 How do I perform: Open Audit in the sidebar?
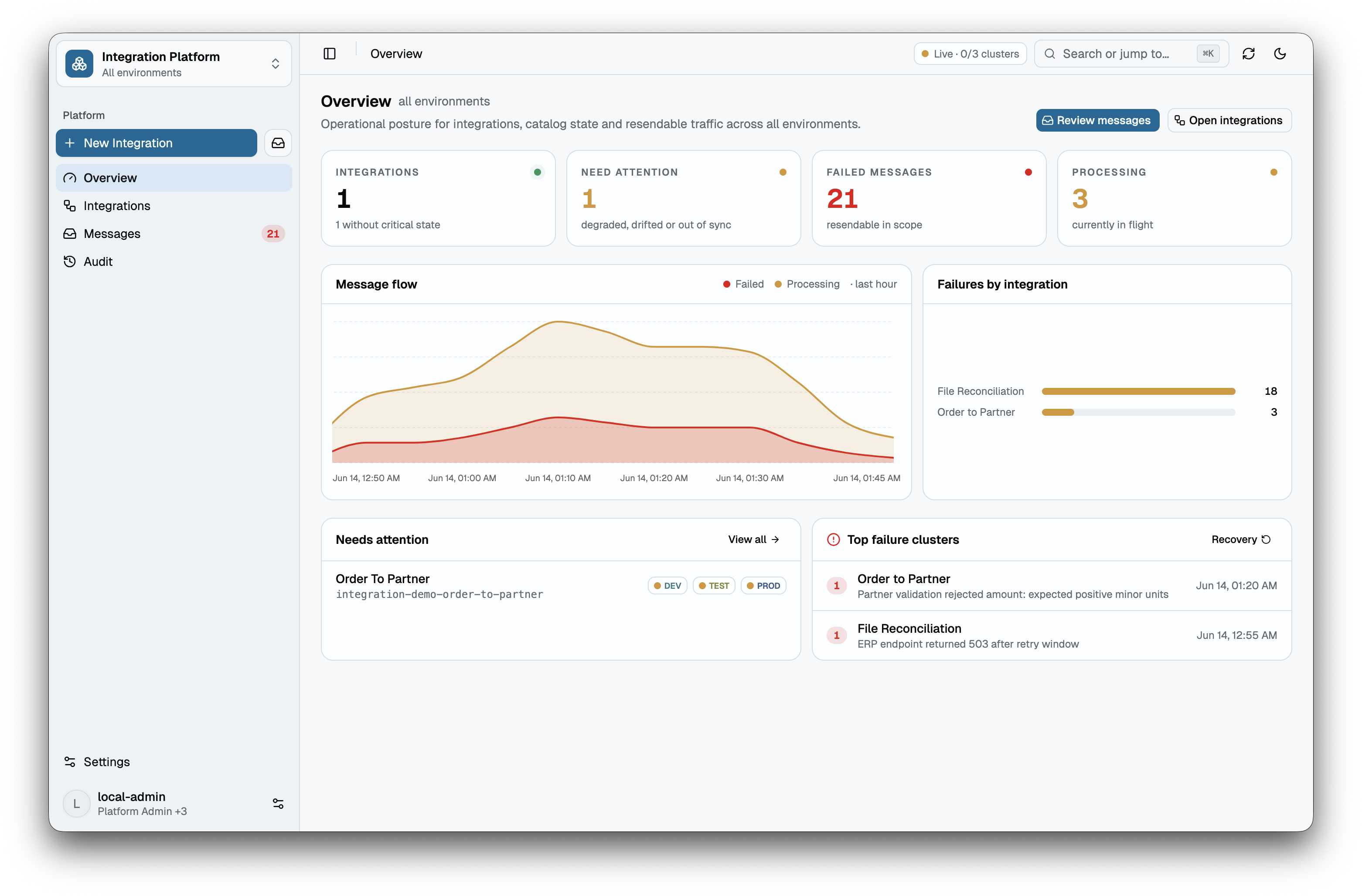click(x=174, y=261)
